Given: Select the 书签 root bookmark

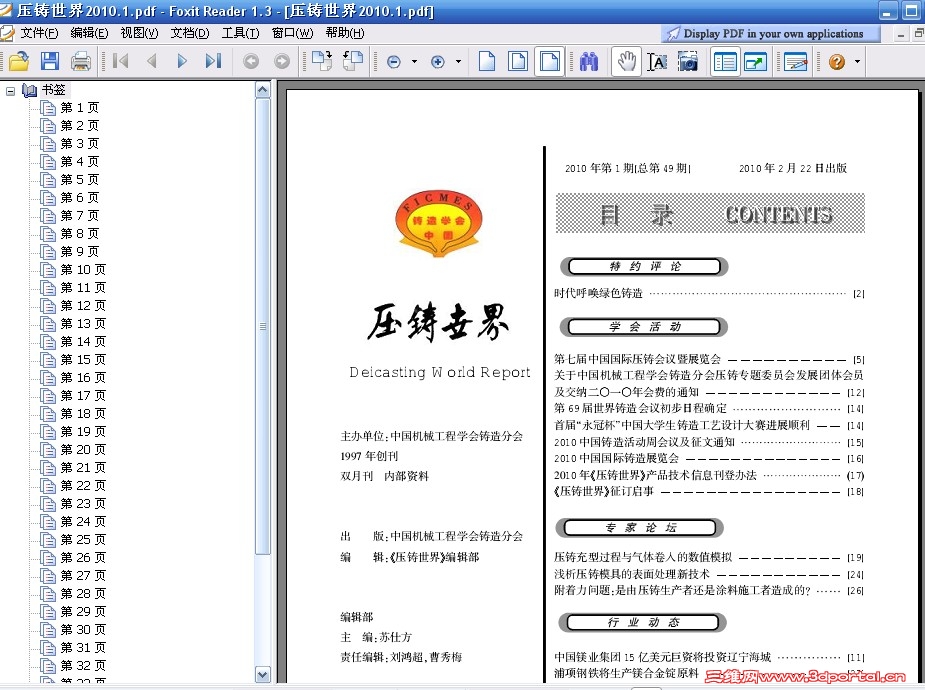Looking at the screenshot, I should coord(53,90).
